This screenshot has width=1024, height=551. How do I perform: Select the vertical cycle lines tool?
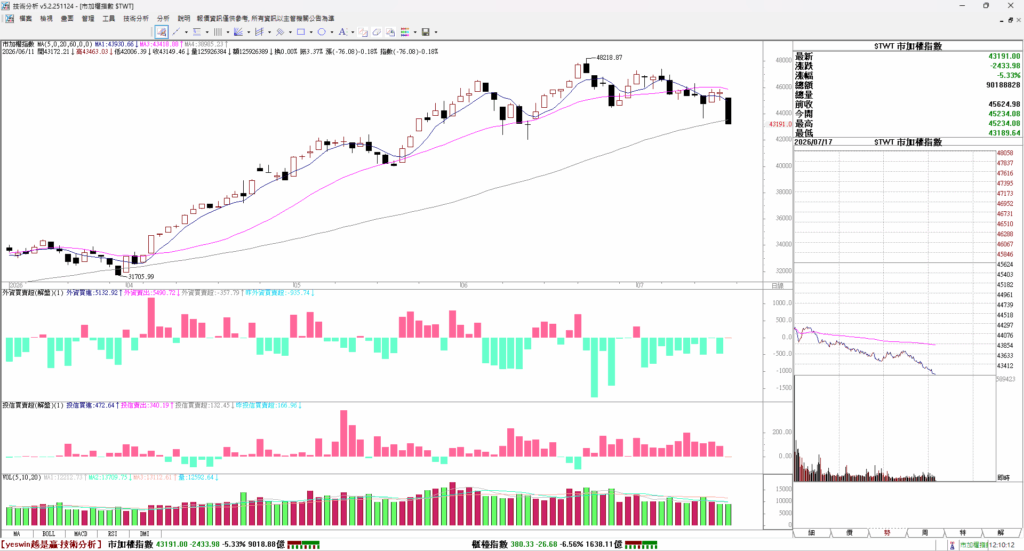coord(217,32)
